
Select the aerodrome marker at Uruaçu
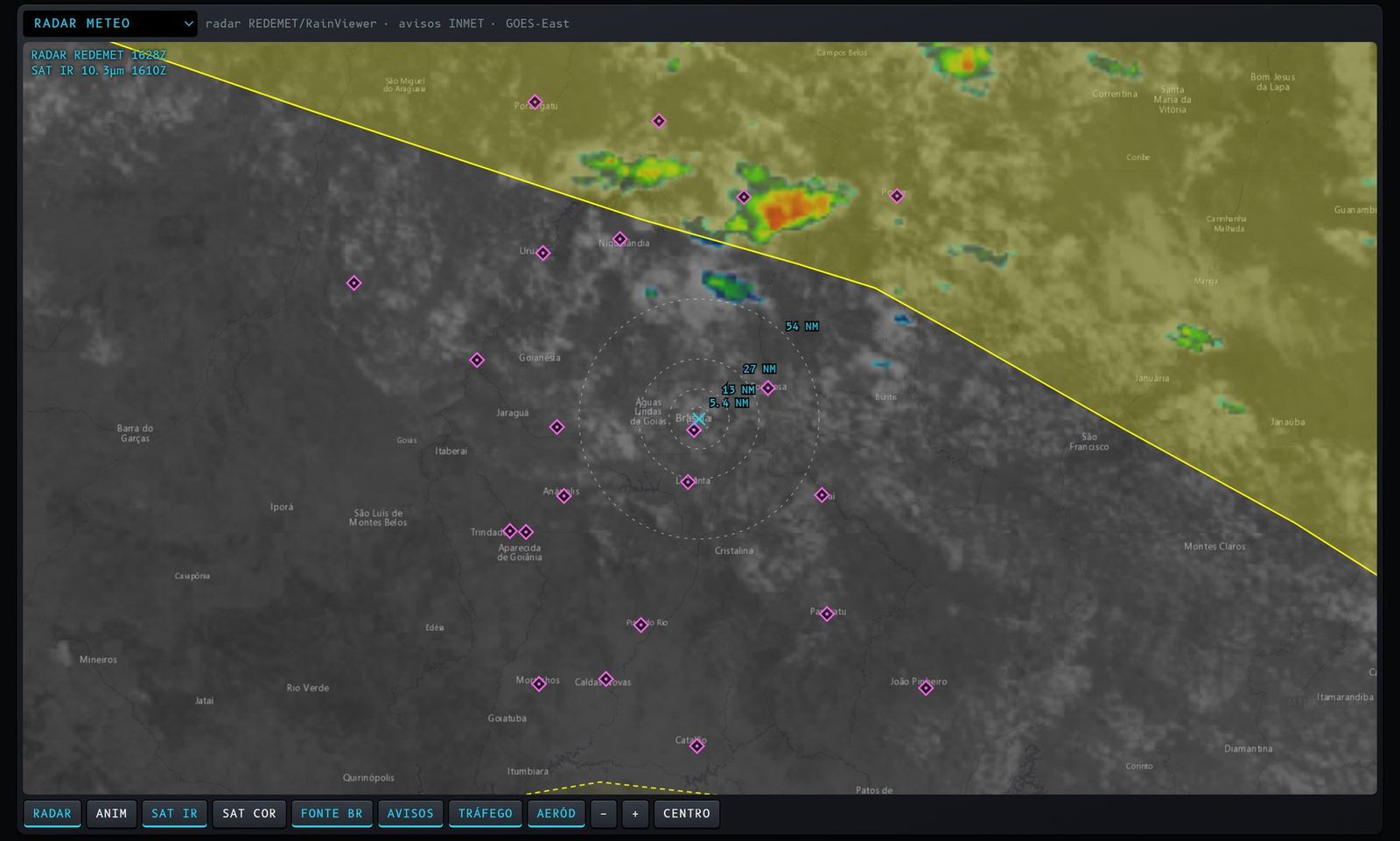click(x=542, y=253)
